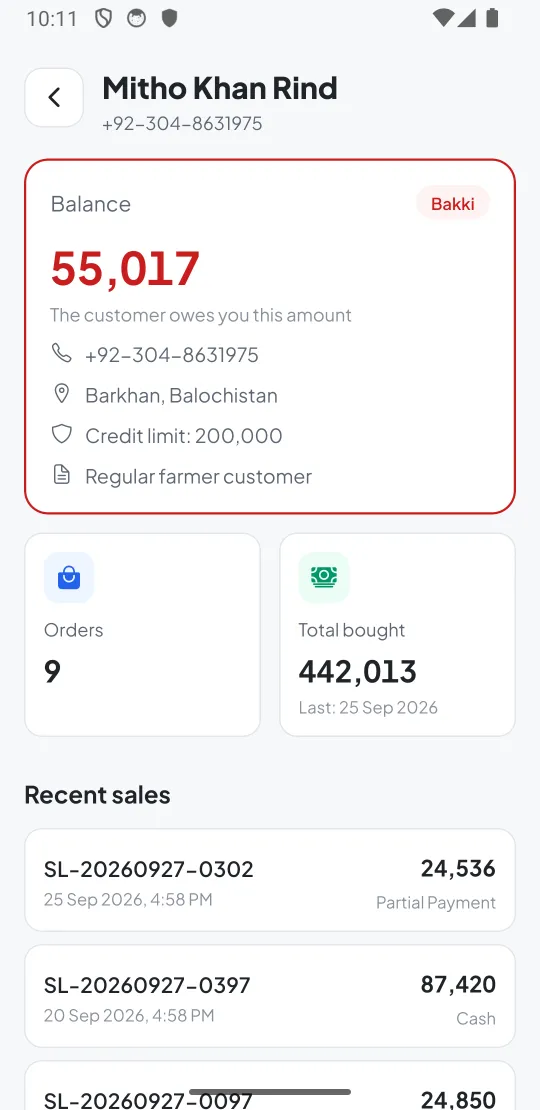This screenshot has height=1110, width=540.
Task: Open sale SL-20260927-0097
Action: 270,1086
